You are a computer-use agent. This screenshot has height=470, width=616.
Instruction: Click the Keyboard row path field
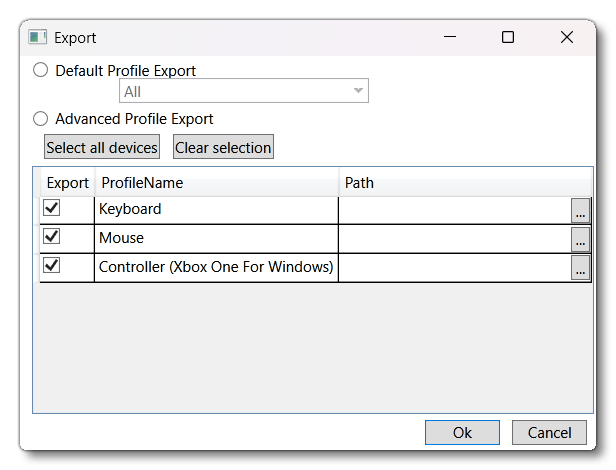point(455,211)
